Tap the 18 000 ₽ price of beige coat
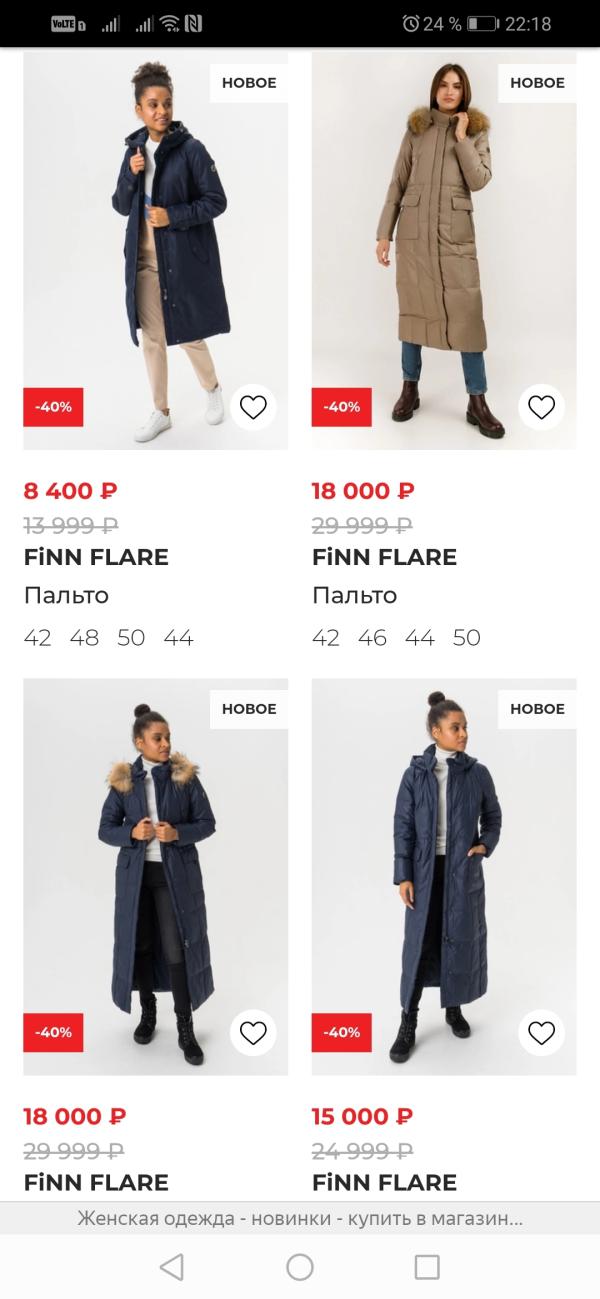600x1299 pixels. (363, 491)
